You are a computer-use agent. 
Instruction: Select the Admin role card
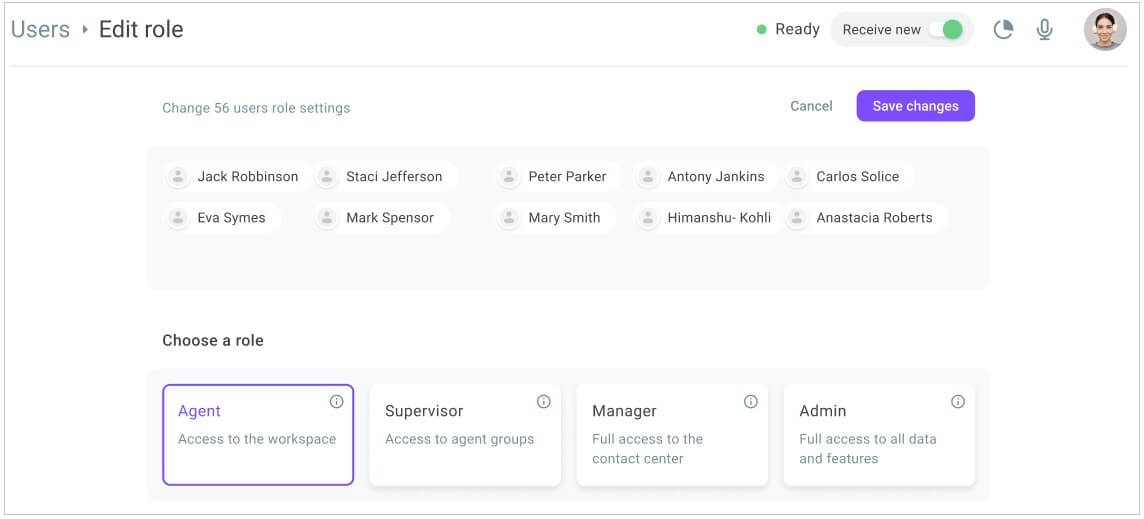880,435
